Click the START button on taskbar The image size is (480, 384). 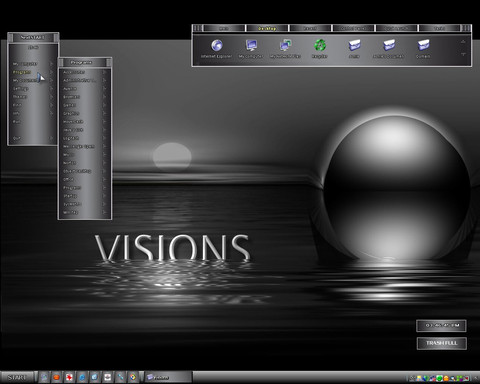click(x=17, y=377)
